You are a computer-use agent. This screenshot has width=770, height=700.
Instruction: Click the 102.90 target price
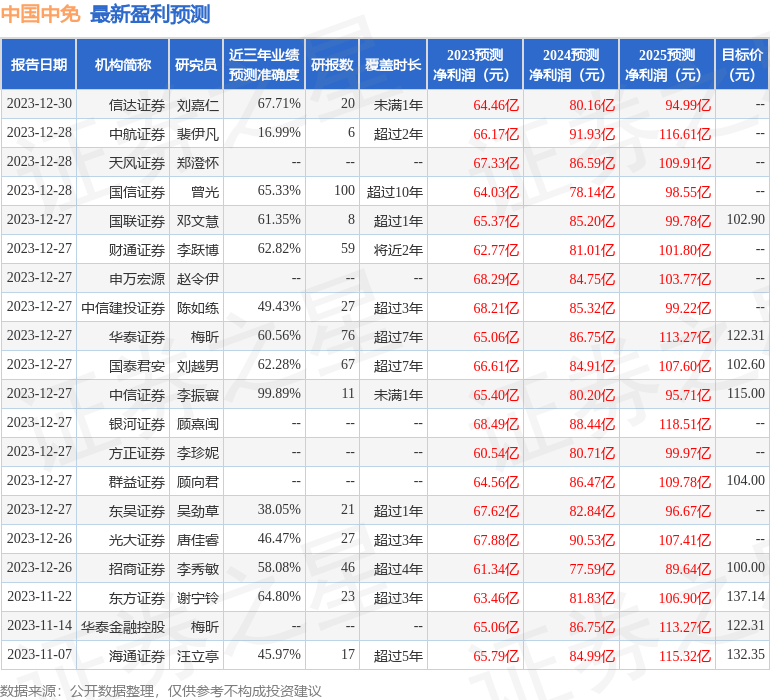[x=746, y=220]
